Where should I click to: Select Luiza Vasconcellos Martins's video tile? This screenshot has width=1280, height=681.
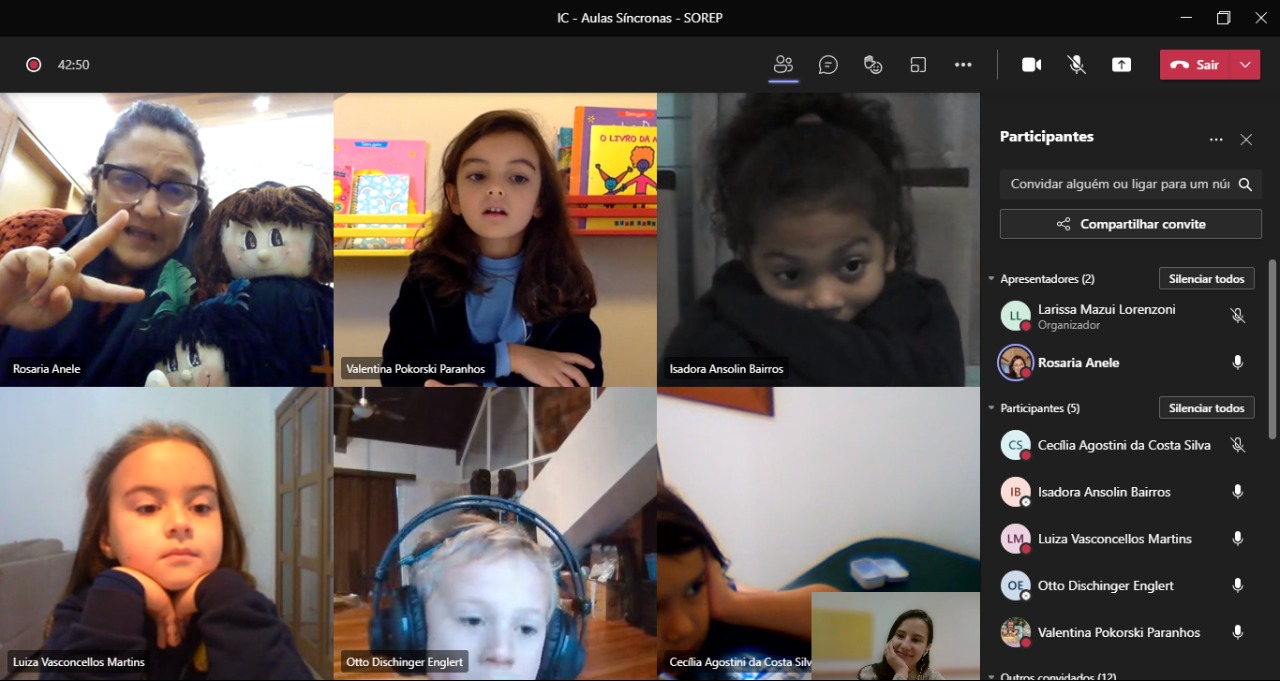pyautogui.click(x=166, y=534)
